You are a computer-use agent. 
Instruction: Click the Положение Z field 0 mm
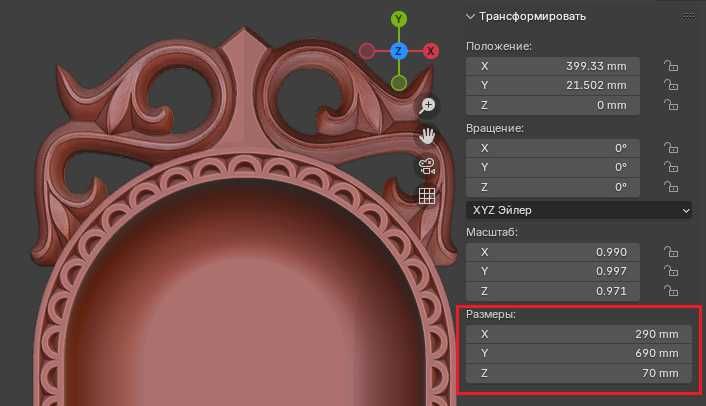(552, 105)
